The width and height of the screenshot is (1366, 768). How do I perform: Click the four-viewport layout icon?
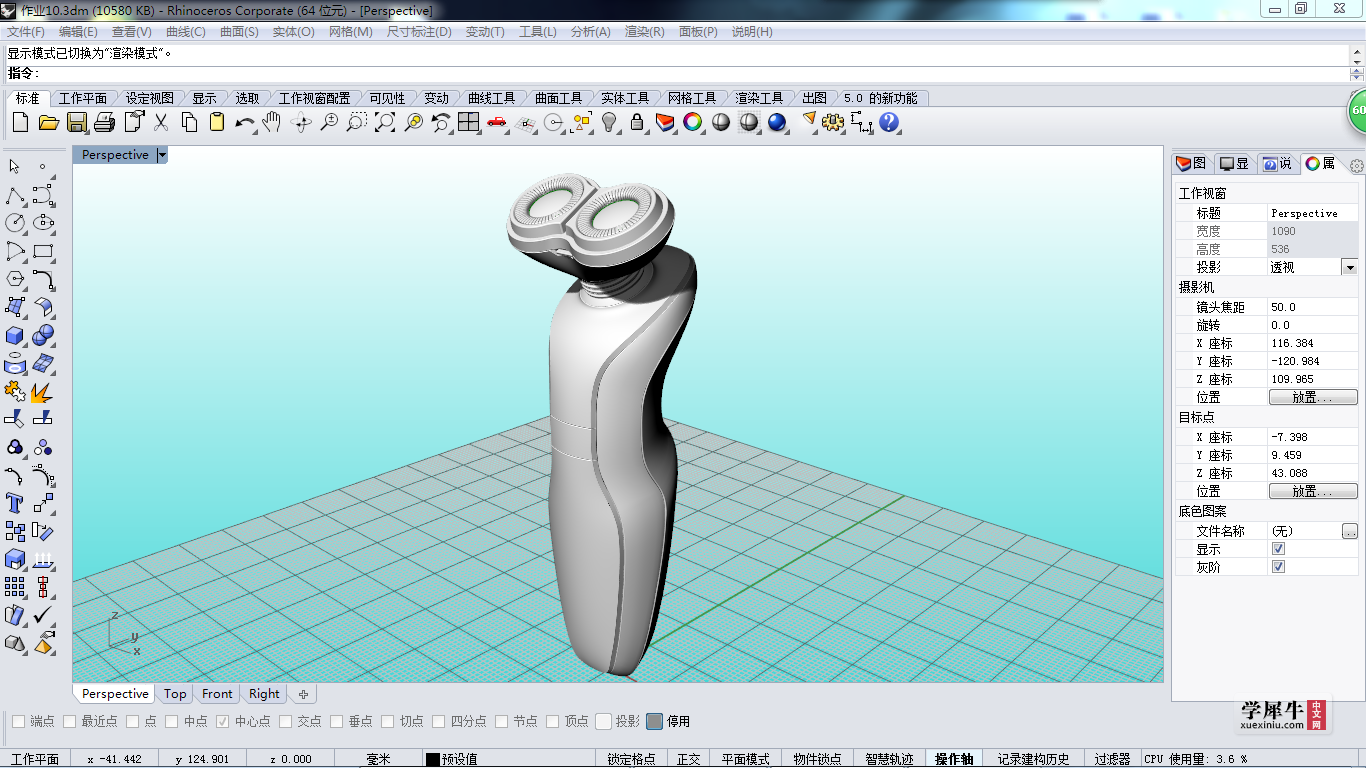click(x=469, y=122)
